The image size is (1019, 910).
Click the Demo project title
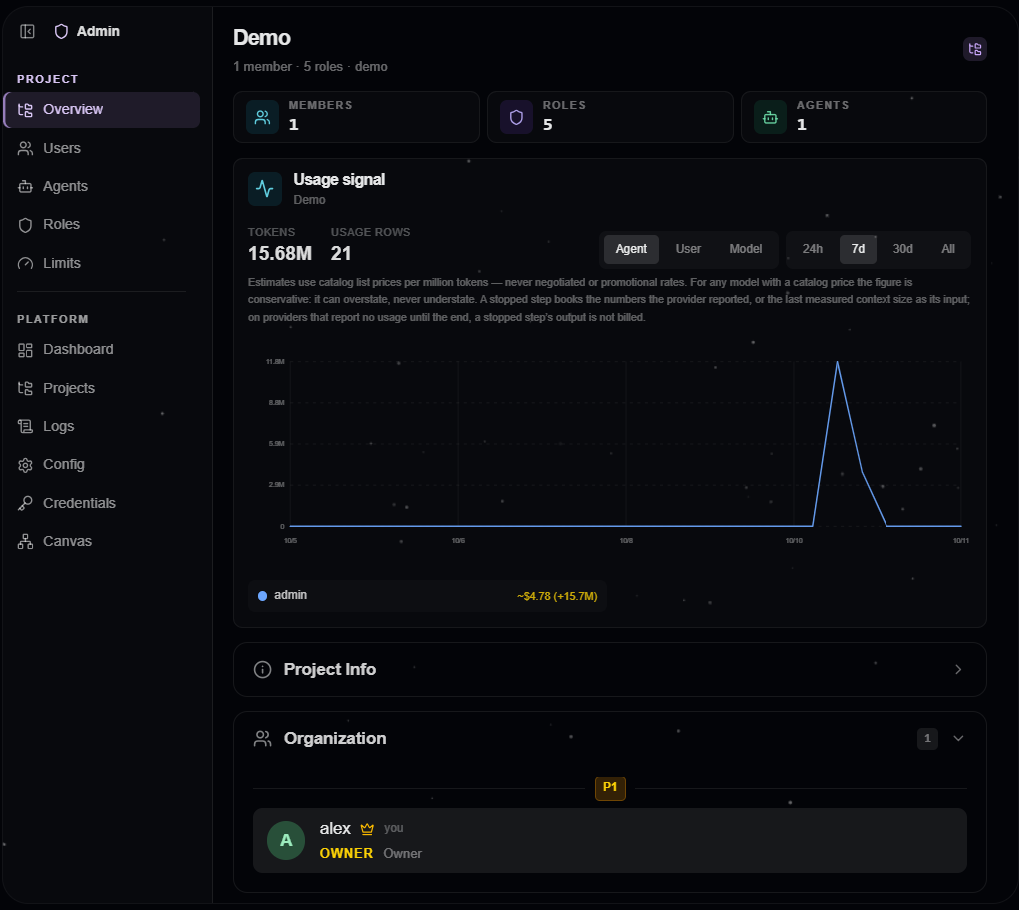tap(262, 38)
